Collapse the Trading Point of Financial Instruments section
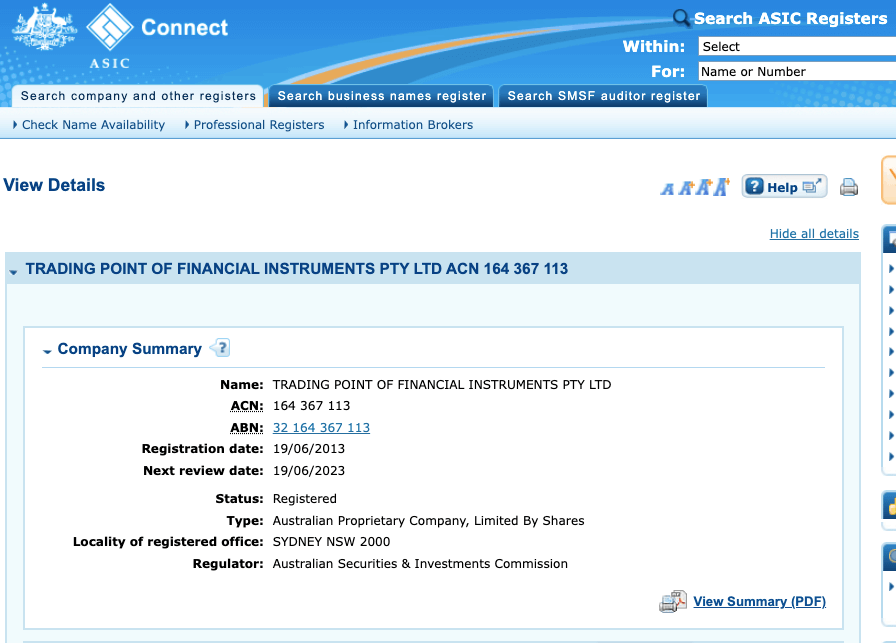Image resolution: width=896 pixels, height=643 pixels. coord(13,271)
